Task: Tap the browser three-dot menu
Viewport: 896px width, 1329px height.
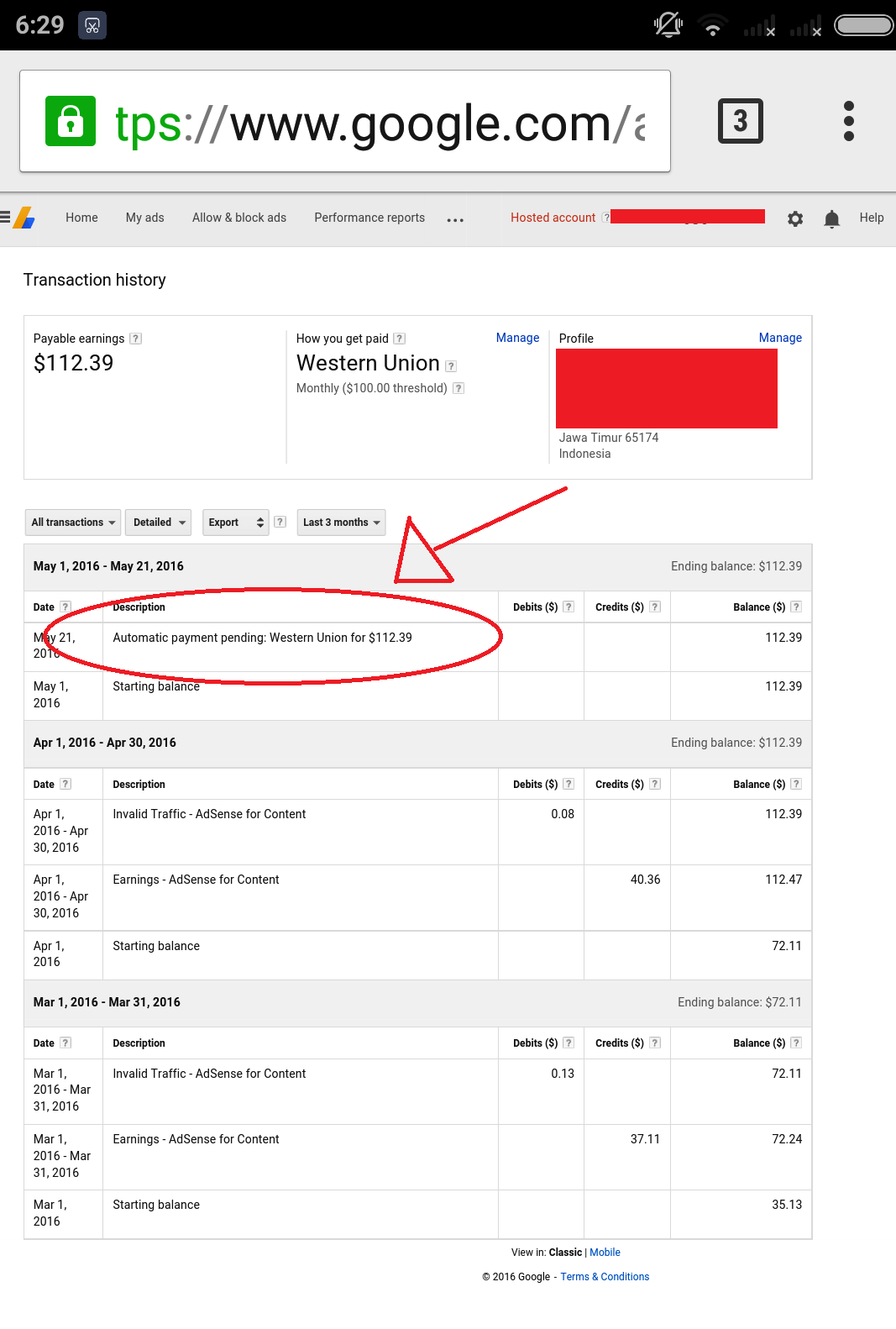Action: 849,121
